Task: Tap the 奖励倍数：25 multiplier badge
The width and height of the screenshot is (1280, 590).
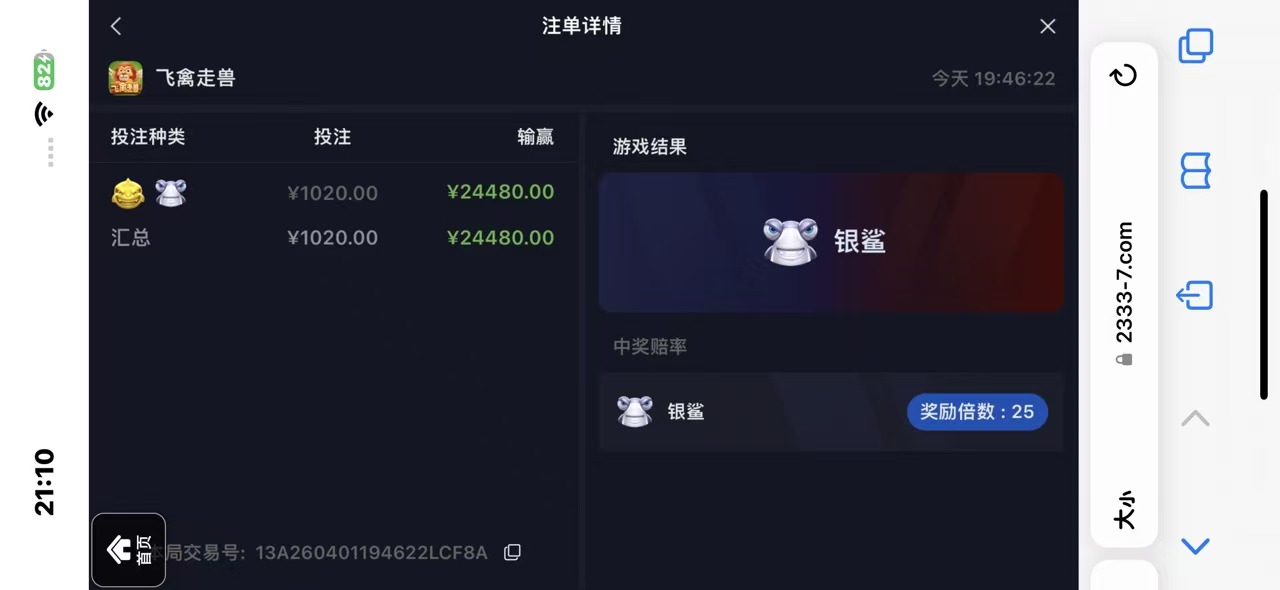Action: click(x=977, y=412)
